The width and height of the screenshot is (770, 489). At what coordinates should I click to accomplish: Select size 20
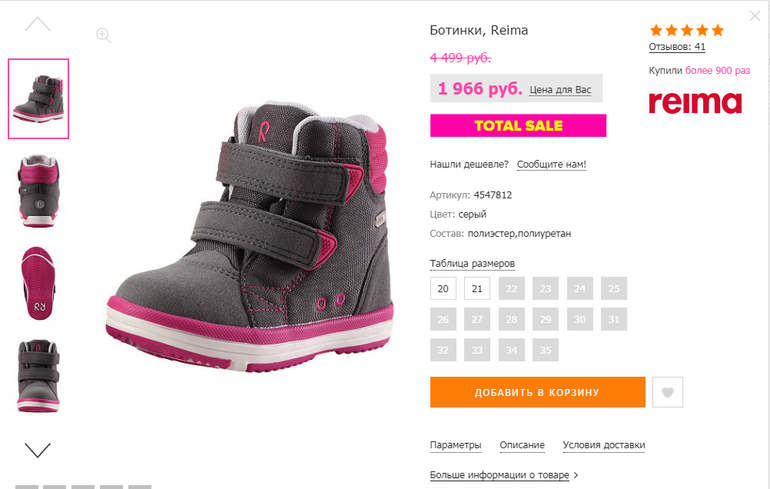tap(443, 289)
